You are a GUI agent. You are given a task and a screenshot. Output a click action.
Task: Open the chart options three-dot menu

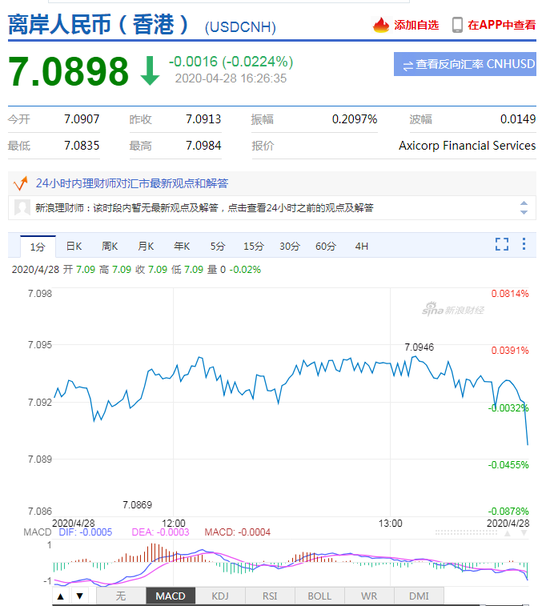click(524, 244)
